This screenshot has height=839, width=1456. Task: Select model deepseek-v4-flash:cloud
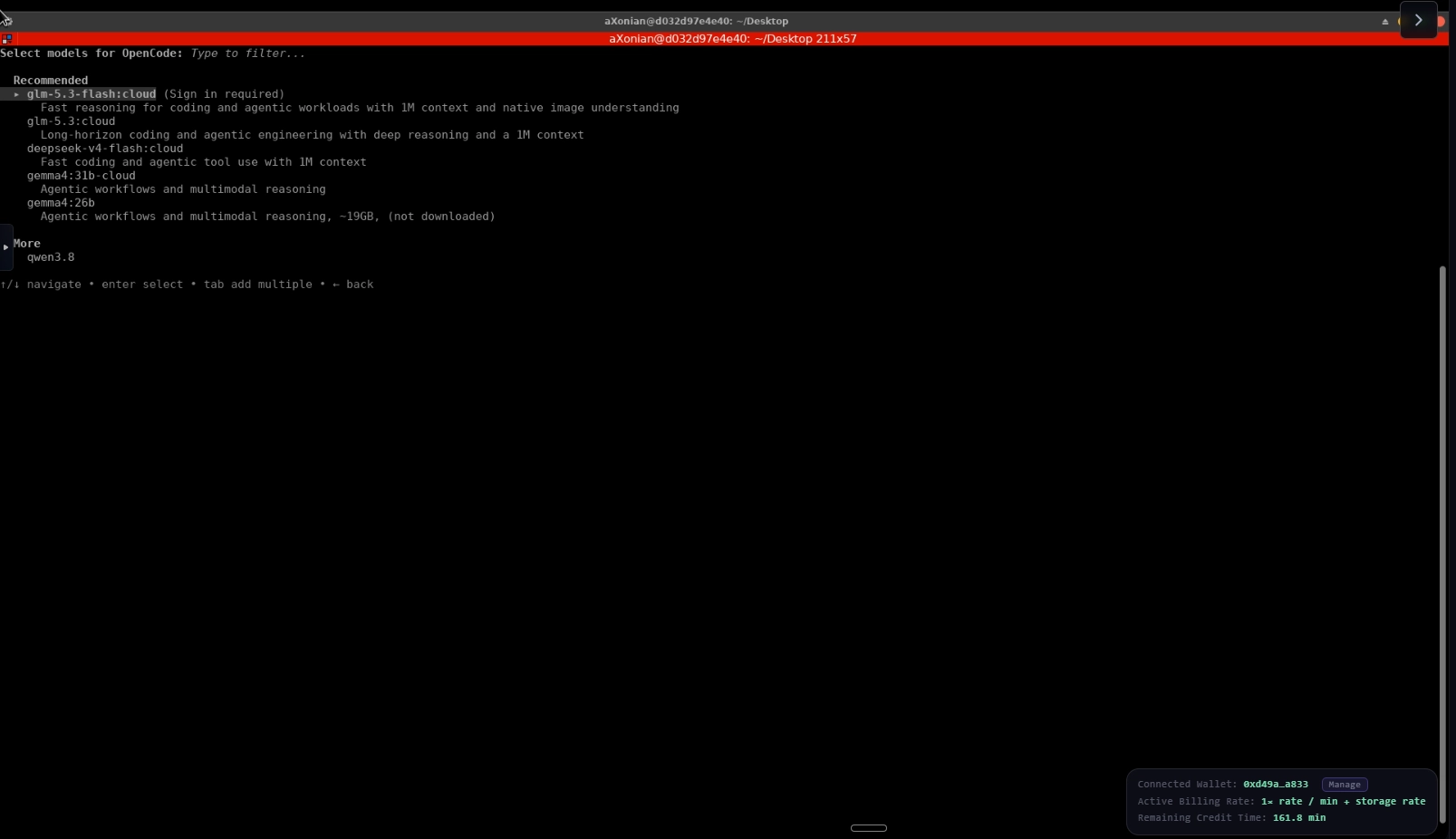click(105, 149)
